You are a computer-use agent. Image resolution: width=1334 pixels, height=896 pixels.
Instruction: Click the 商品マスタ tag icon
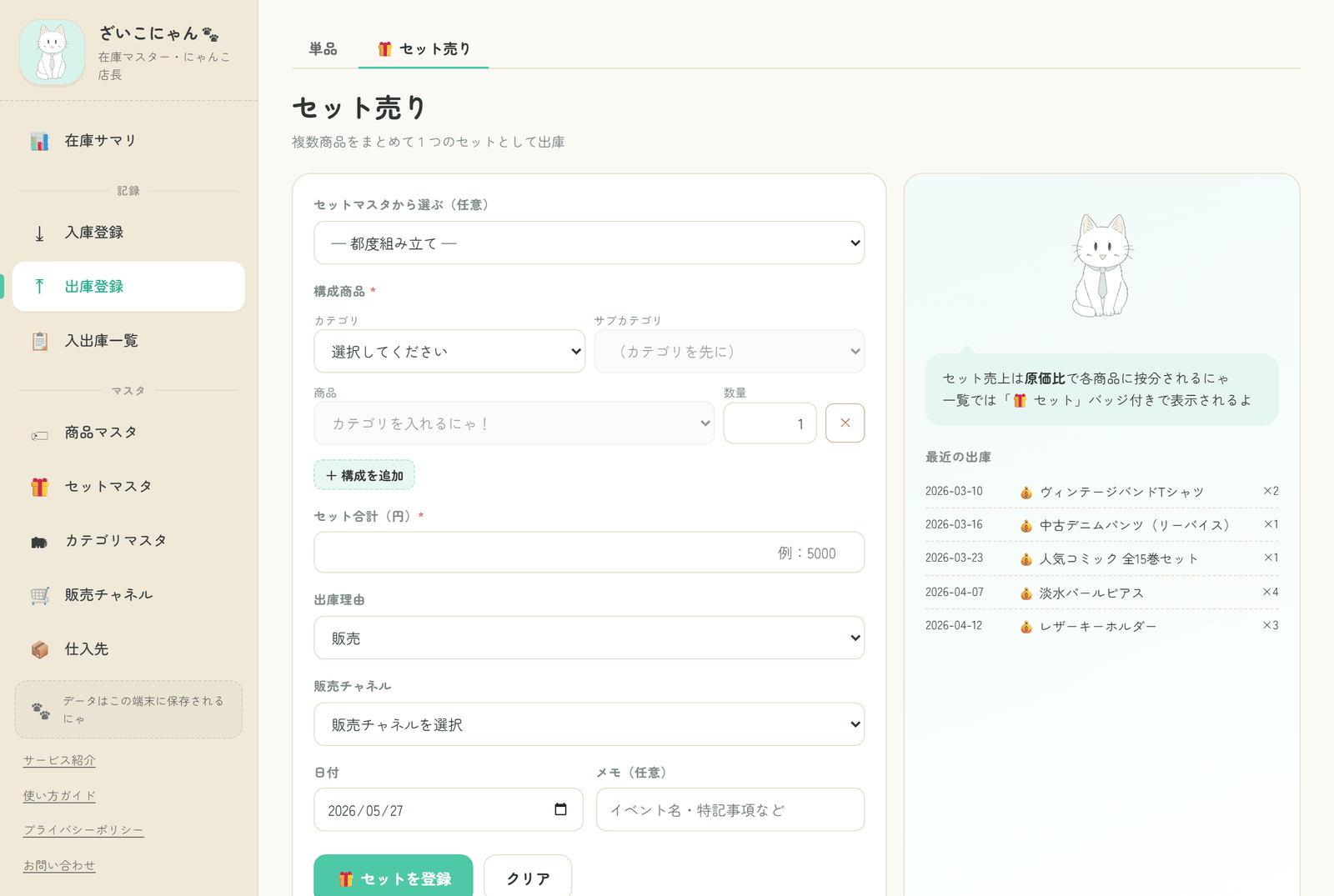39,435
